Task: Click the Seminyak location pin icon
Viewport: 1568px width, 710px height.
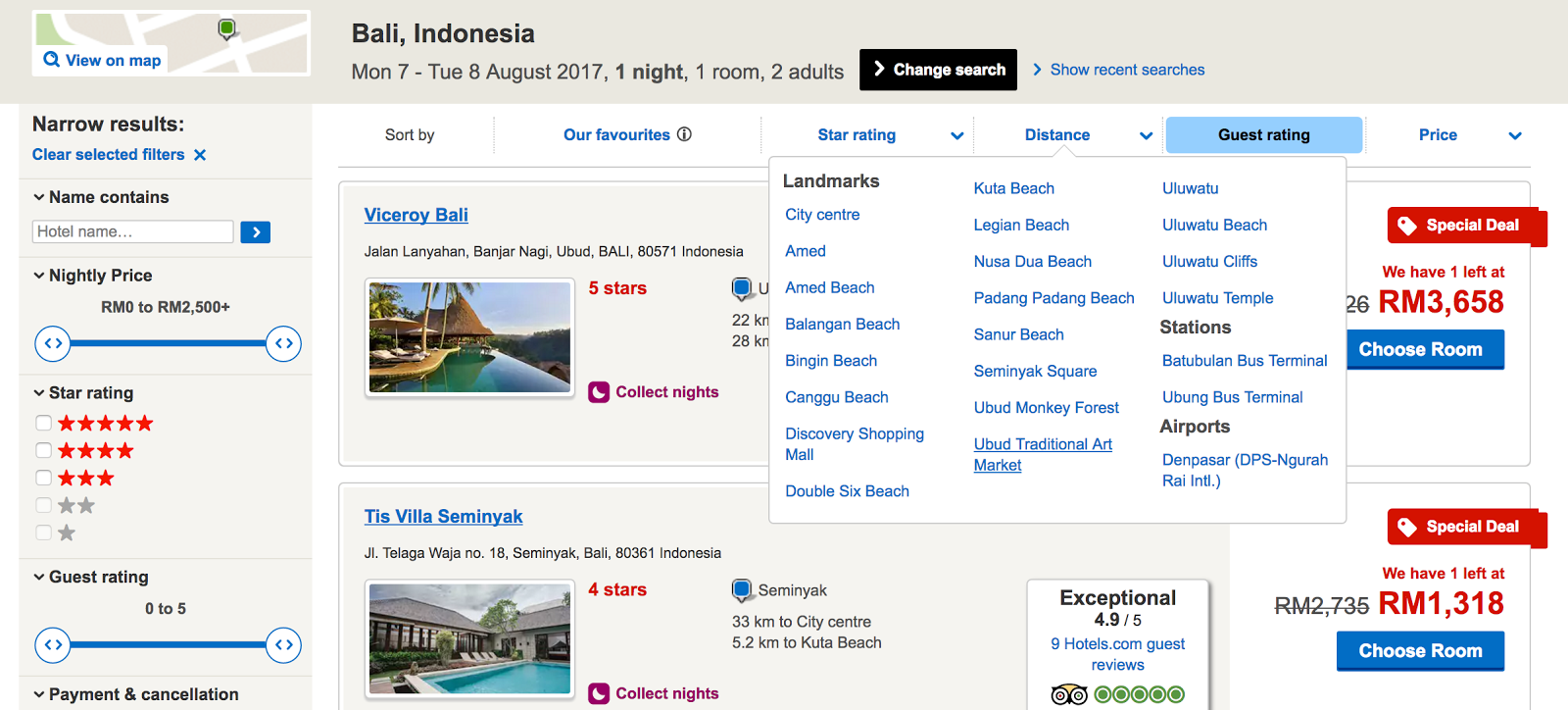Action: pos(742,590)
